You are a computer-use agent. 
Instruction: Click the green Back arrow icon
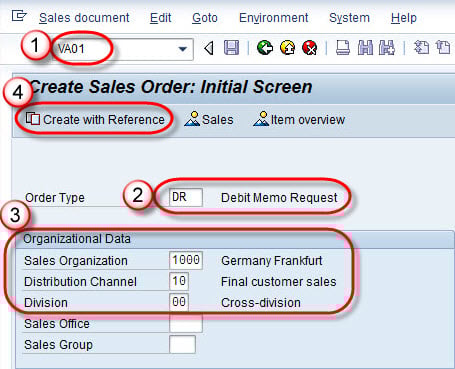(x=265, y=48)
